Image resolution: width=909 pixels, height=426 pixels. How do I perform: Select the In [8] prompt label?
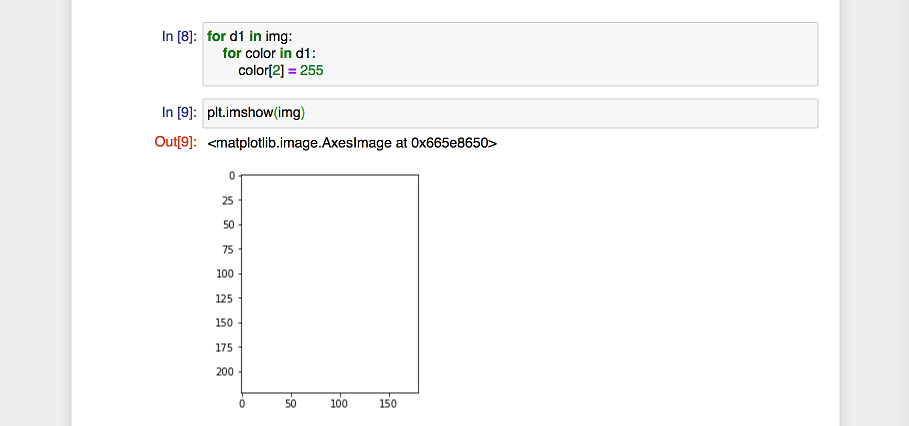click(178, 37)
